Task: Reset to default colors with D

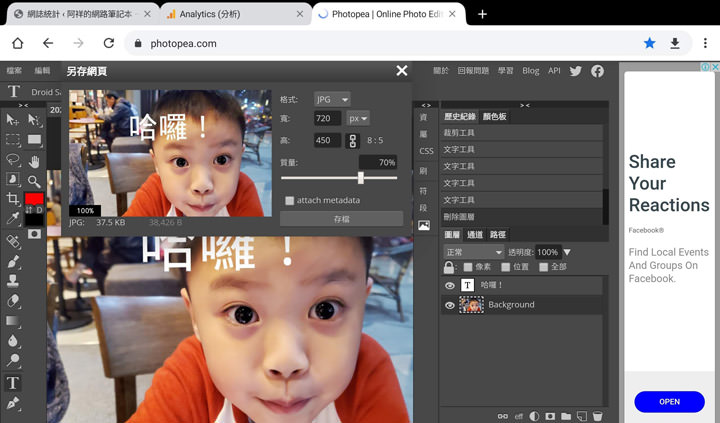Action: pos(39,210)
